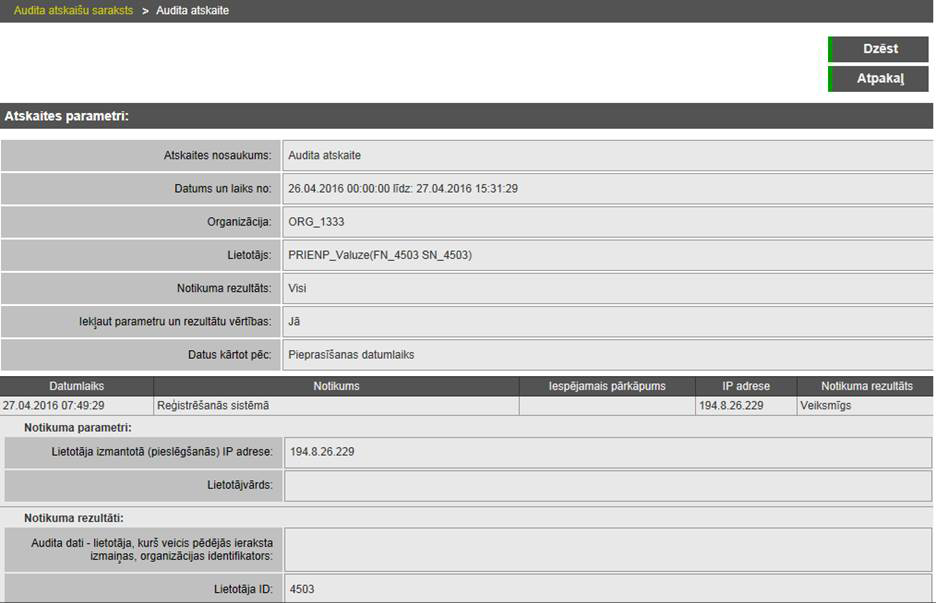
Task: Click the Dzēst button
Action: tap(879, 49)
